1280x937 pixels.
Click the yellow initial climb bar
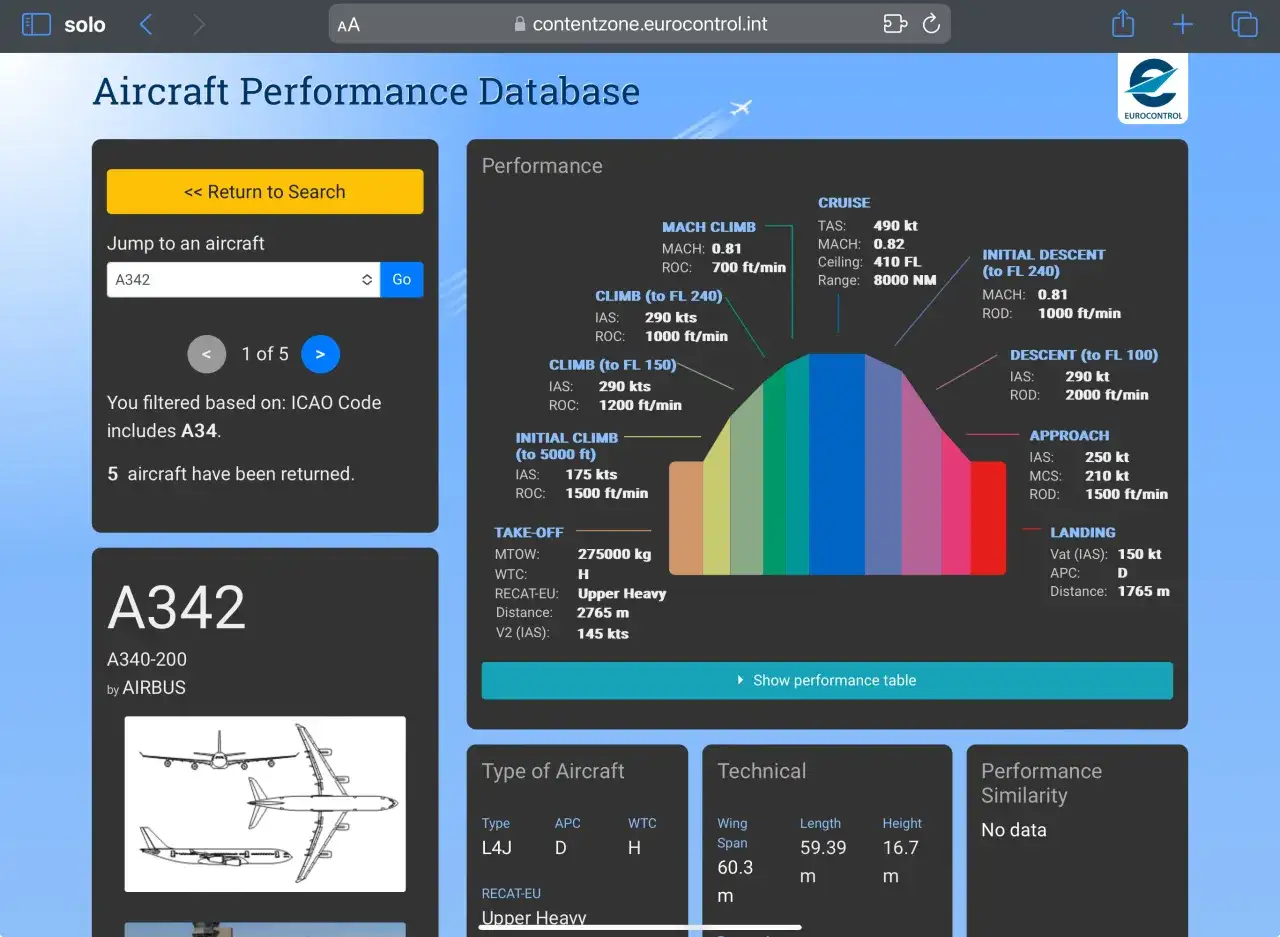(x=717, y=499)
